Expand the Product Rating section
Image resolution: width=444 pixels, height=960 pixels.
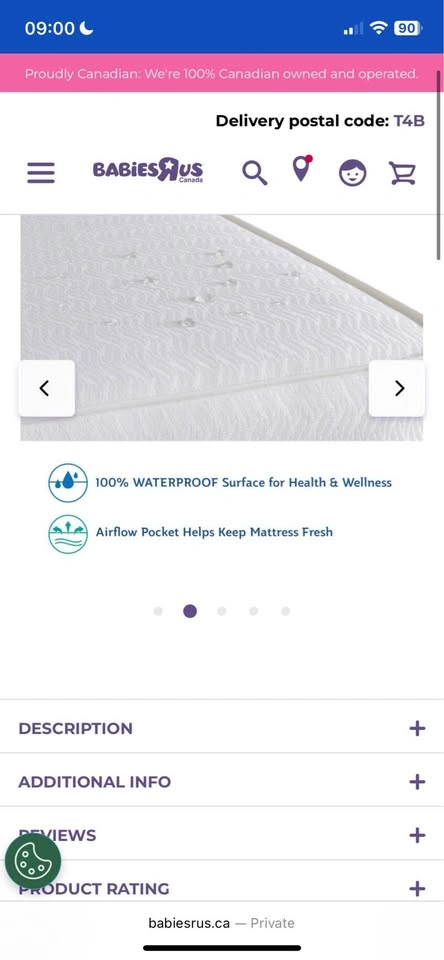[x=222, y=887]
